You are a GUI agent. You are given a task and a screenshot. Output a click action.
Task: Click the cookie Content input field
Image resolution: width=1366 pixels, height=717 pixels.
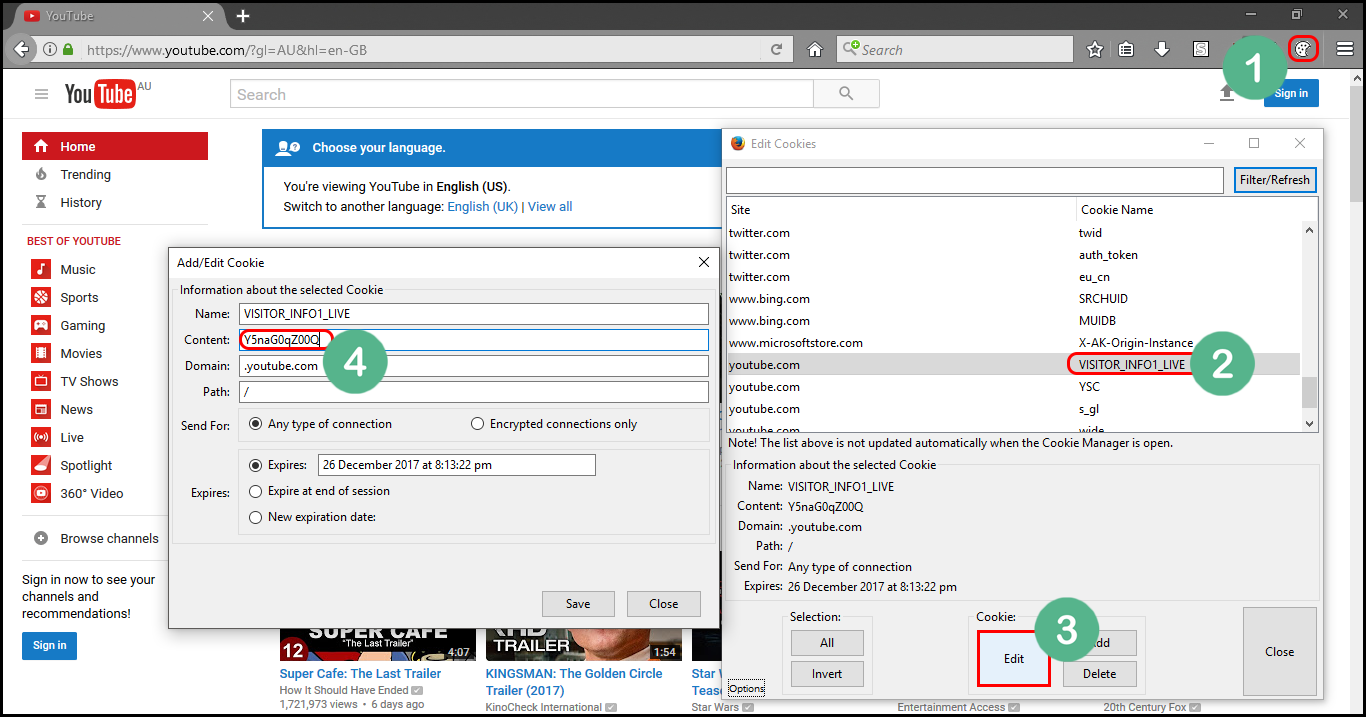pyautogui.click(x=474, y=340)
